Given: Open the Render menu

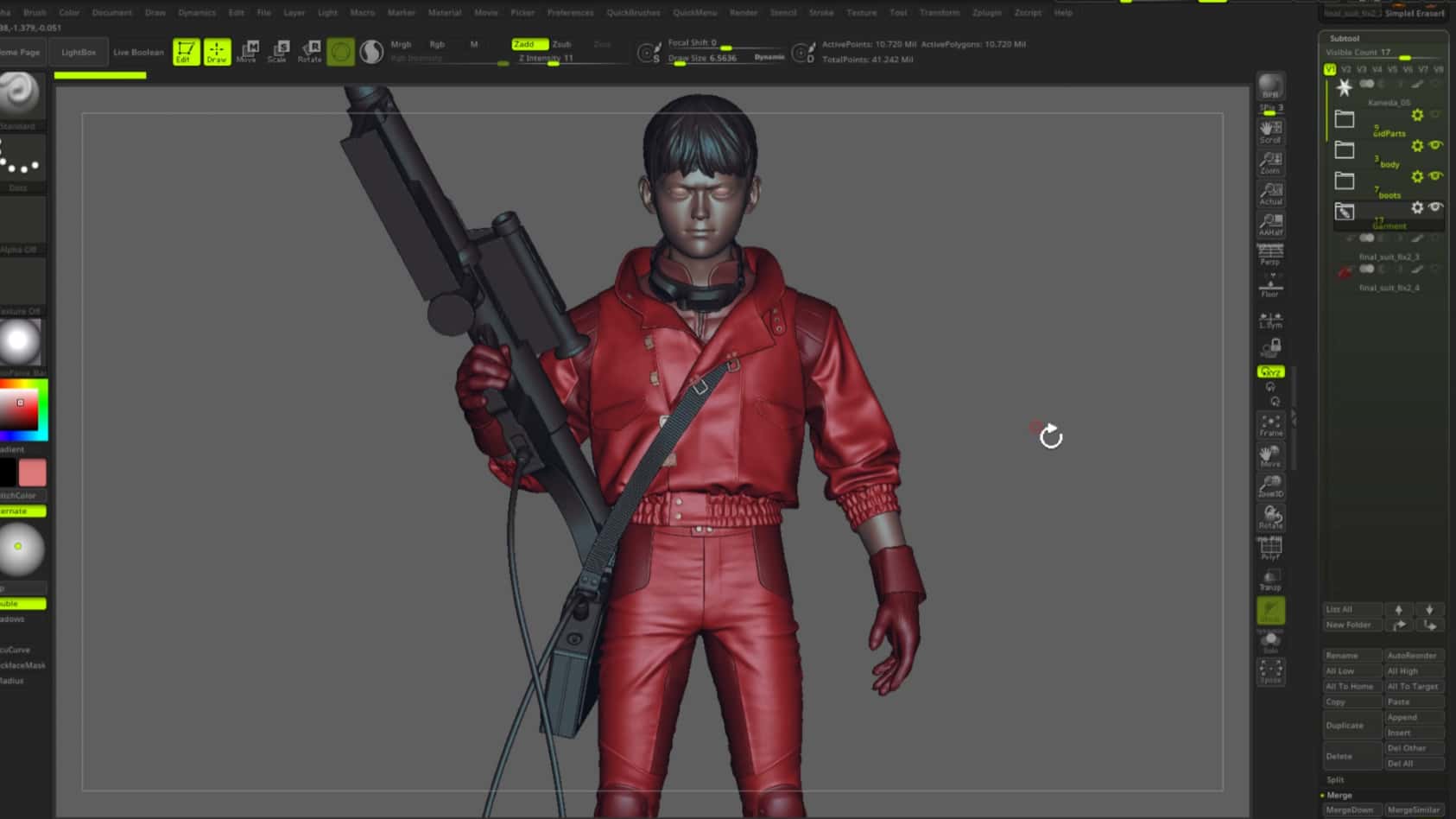Looking at the screenshot, I should 744,12.
